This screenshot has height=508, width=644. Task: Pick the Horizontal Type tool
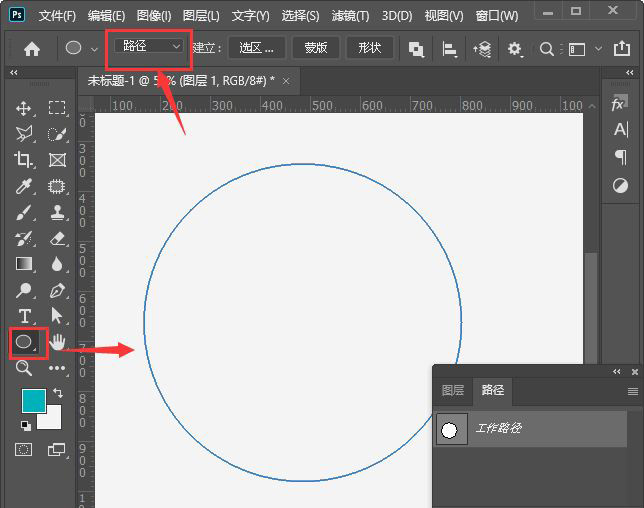click(x=24, y=316)
